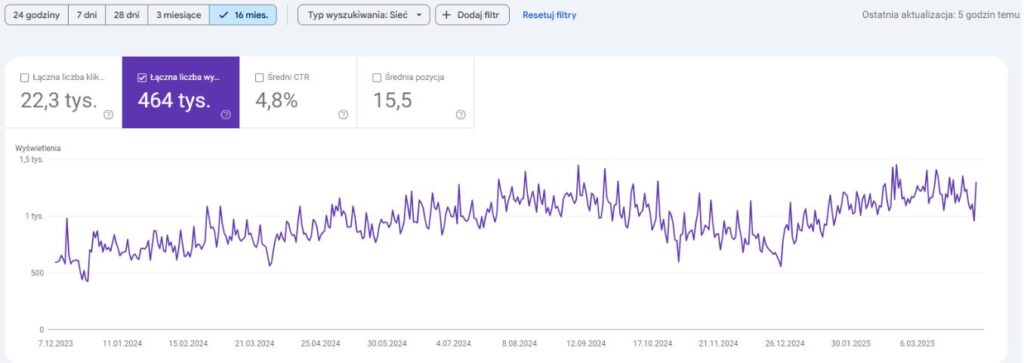Image resolution: width=1024 pixels, height=363 pixels.
Task: Click the 7.12.2023 date label
Action: pos(57,343)
